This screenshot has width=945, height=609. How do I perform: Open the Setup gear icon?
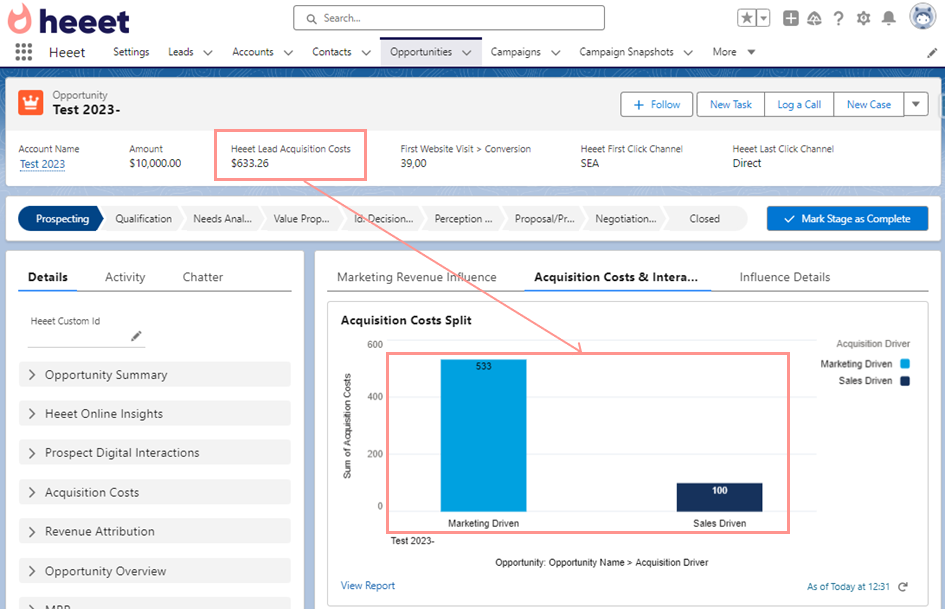pyautogui.click(x=864, y=19)
